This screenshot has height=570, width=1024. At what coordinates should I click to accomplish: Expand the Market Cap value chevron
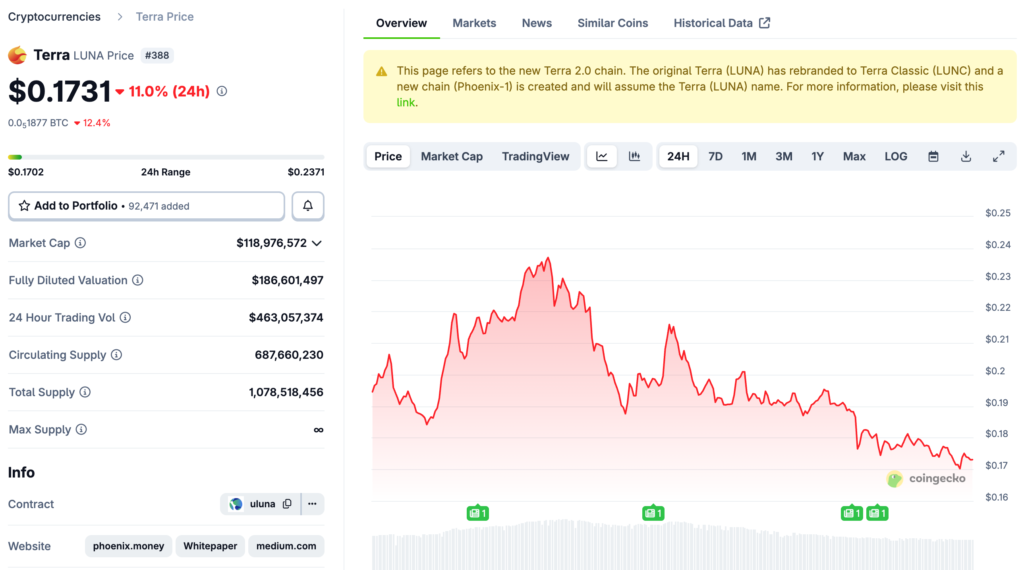click(317, 243)
